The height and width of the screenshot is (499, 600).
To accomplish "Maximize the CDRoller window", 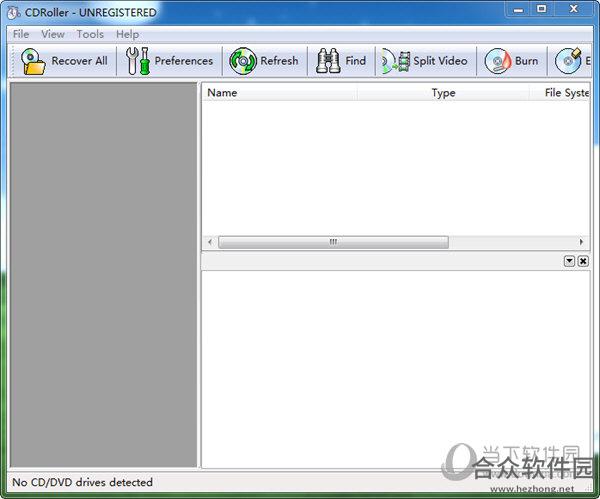I will tap(541, 9).
